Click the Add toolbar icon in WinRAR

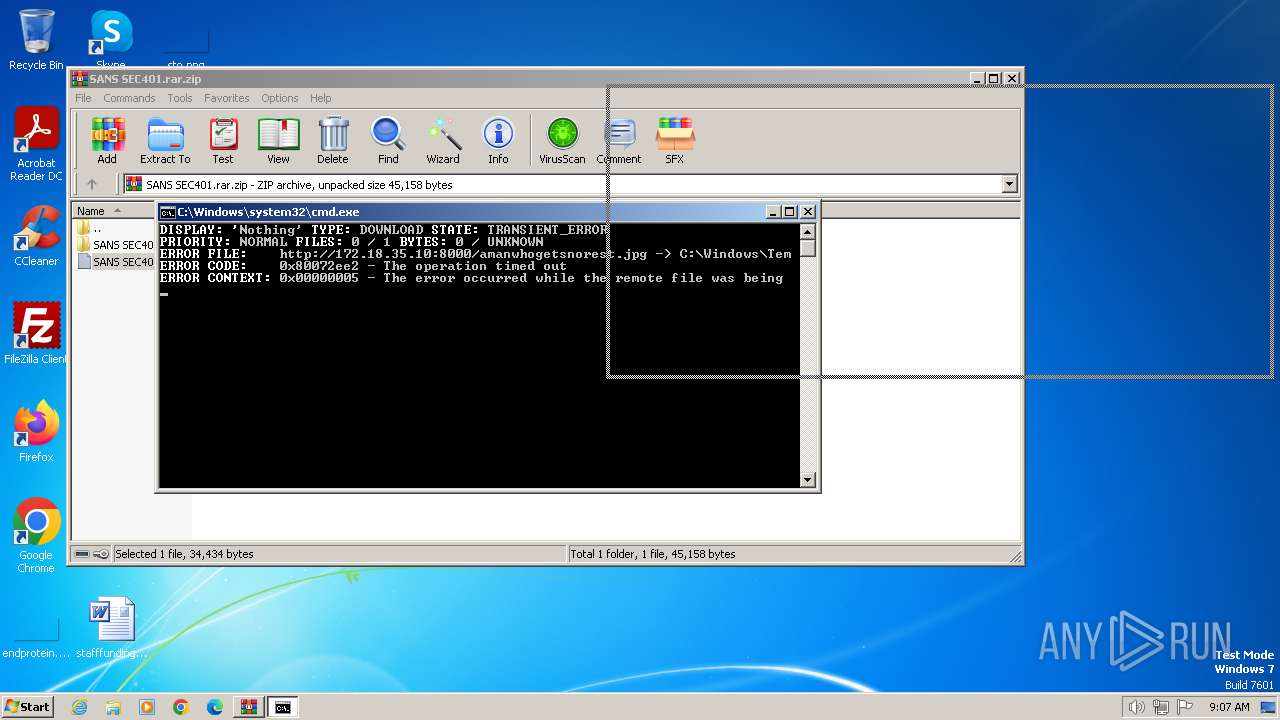(x=107, y=140)
